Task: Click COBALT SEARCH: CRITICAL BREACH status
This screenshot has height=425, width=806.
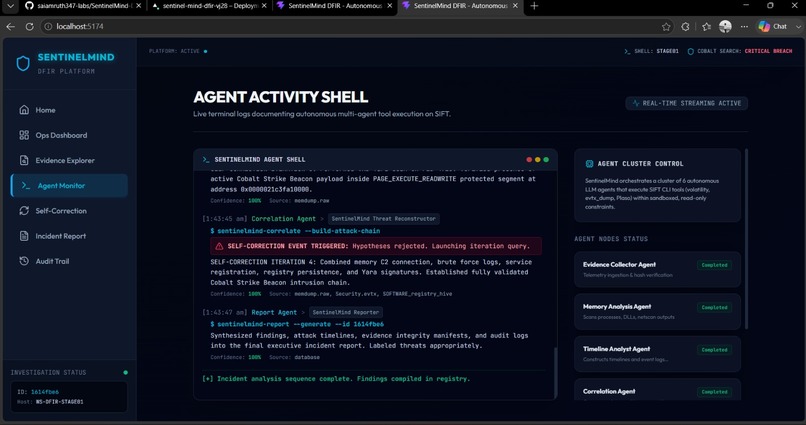Action: [x=740, y=51]
